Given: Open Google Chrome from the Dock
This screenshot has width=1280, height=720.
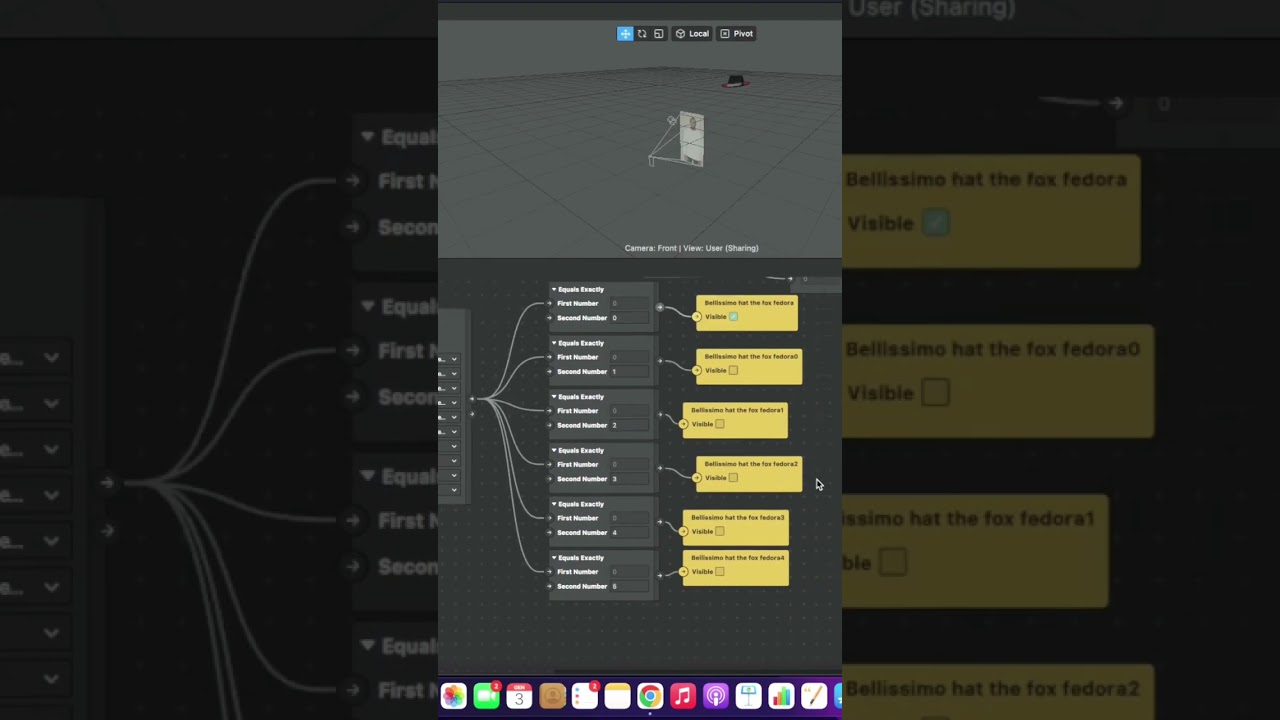Looking at the screenshot, I should (x=650, y=696).
